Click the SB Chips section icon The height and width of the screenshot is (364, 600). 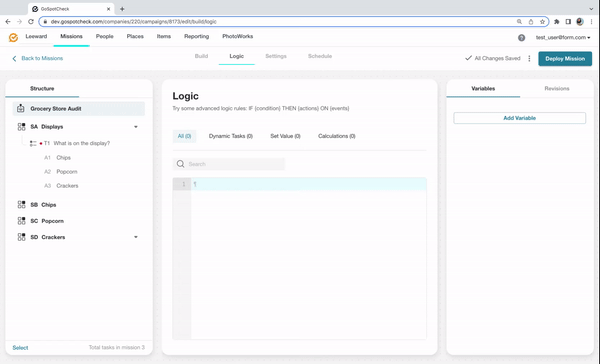point(21,205)
